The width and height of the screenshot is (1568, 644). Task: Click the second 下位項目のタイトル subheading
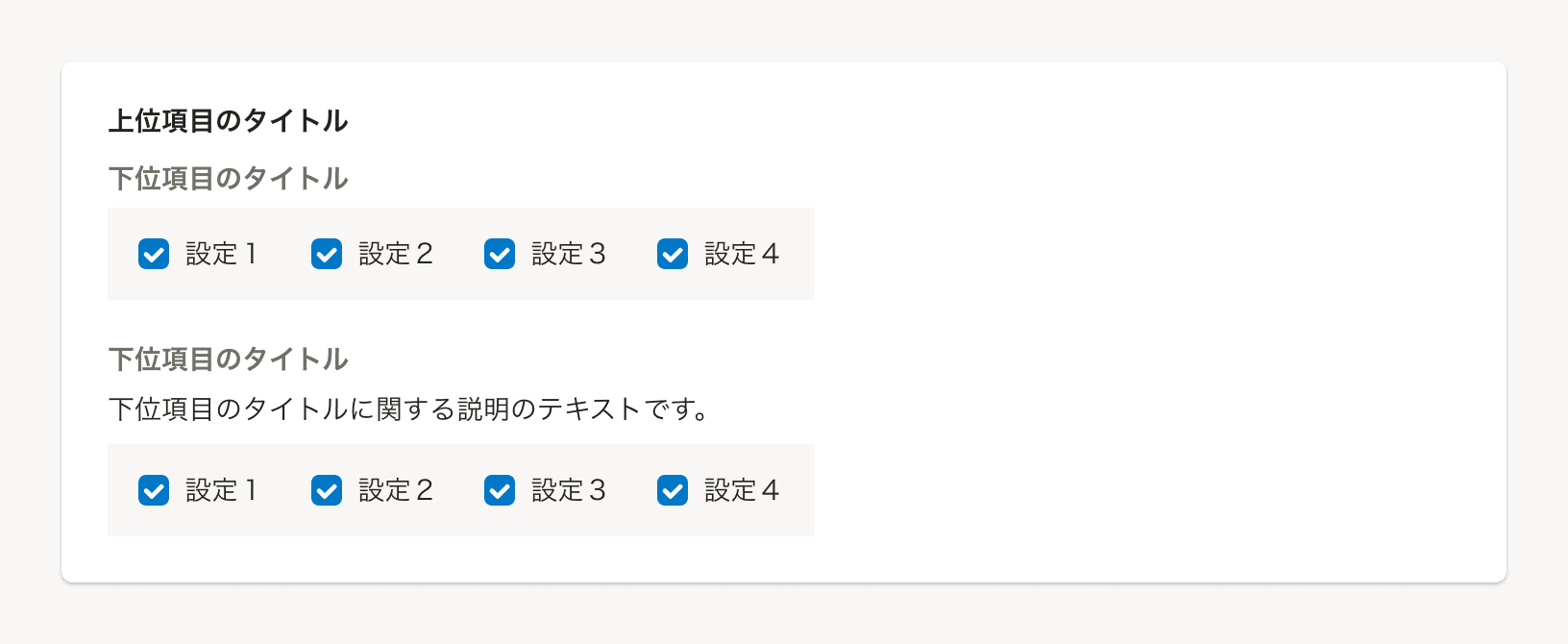(x=229, y=359)
